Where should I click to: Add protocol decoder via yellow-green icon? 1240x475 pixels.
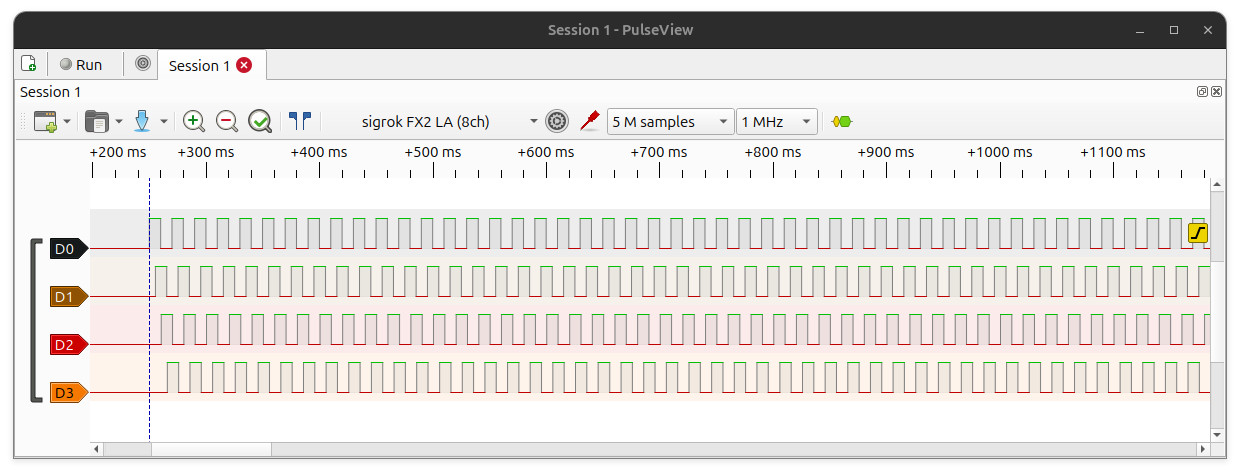[842, 122]
